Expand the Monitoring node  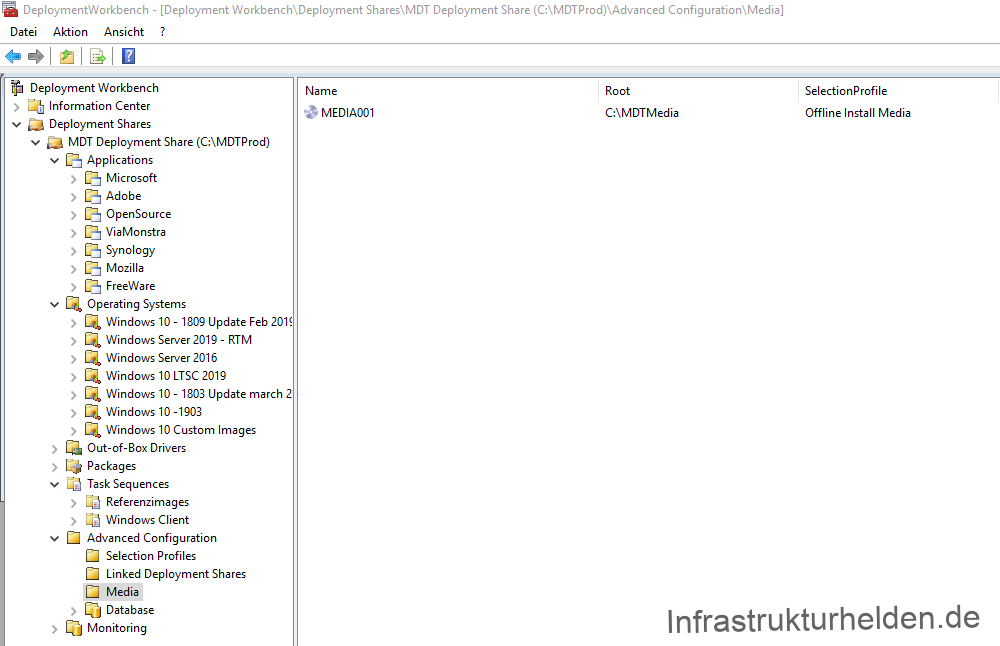55,629
